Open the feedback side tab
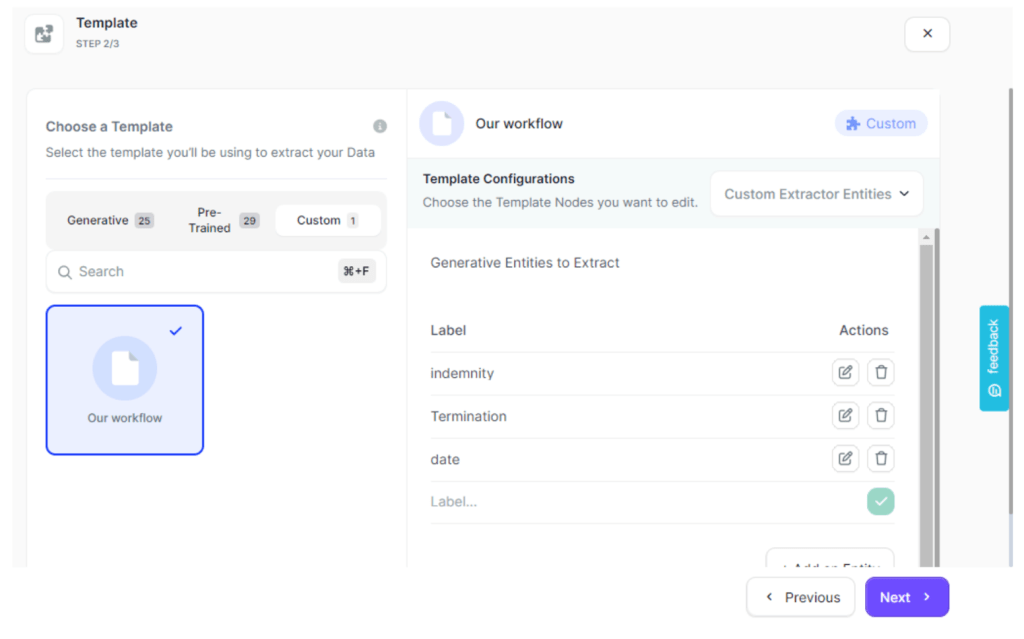 993,358
